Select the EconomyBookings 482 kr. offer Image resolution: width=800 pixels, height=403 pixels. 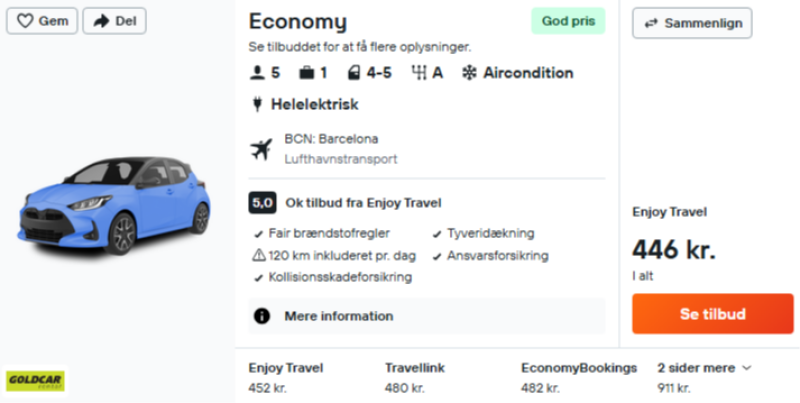[578, 377]
